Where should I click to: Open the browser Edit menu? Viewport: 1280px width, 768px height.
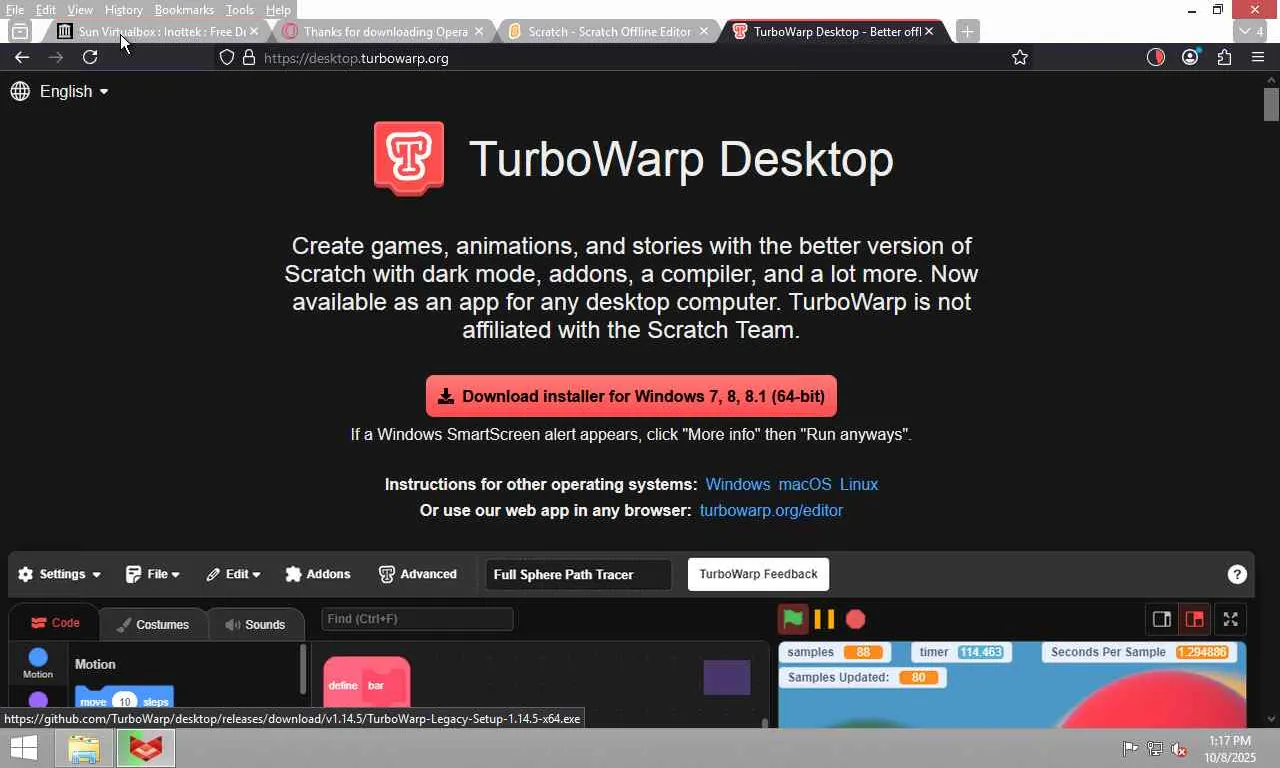tap(46, 10)
